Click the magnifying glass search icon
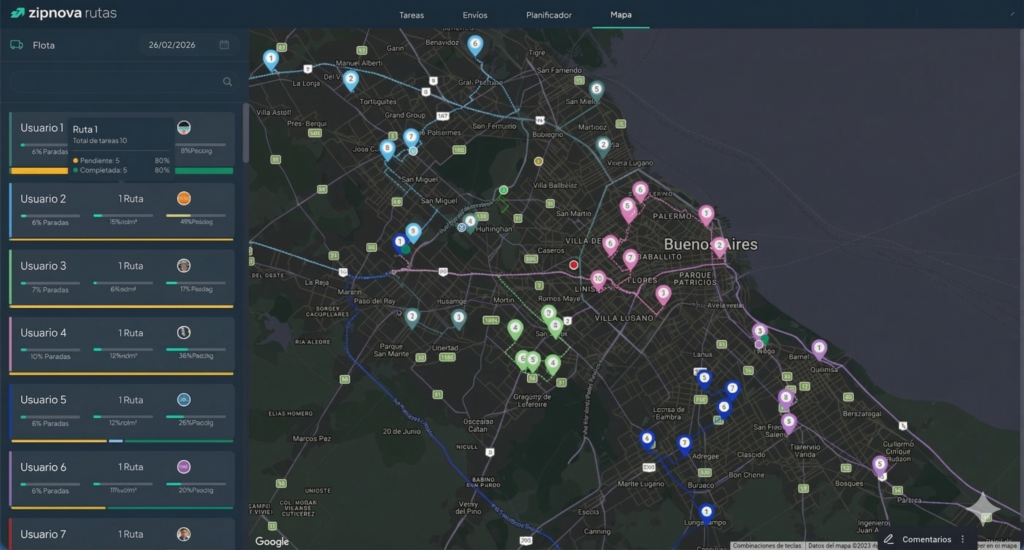 click(227, 82)
